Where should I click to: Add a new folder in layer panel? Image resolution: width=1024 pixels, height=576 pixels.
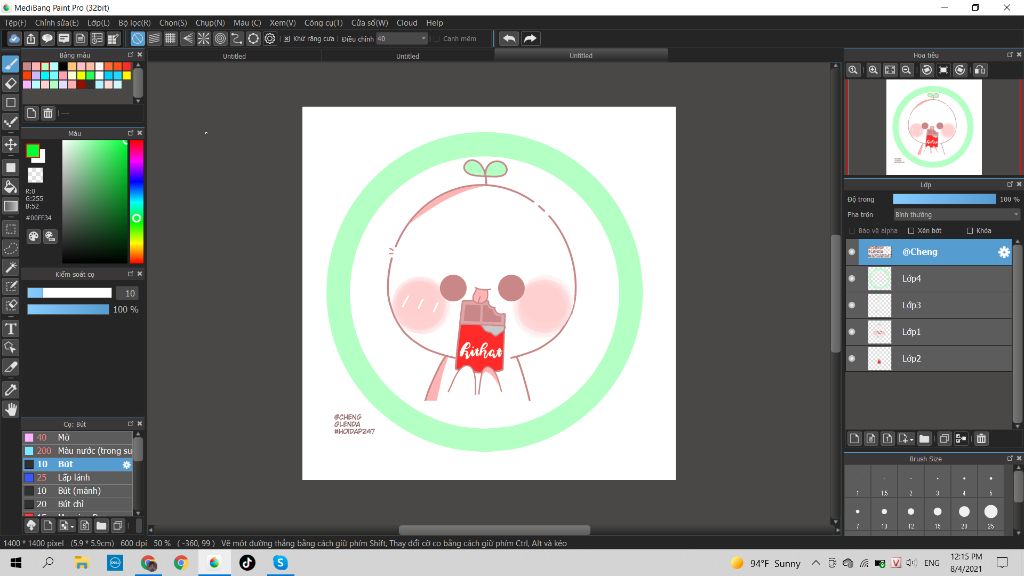[x=924, y=439]
